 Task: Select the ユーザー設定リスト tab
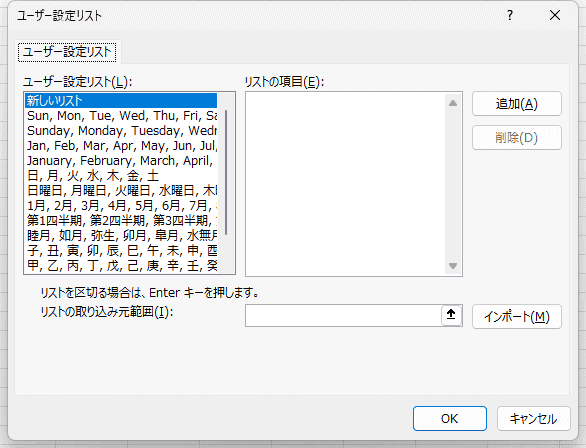click(x=67, y=52)
